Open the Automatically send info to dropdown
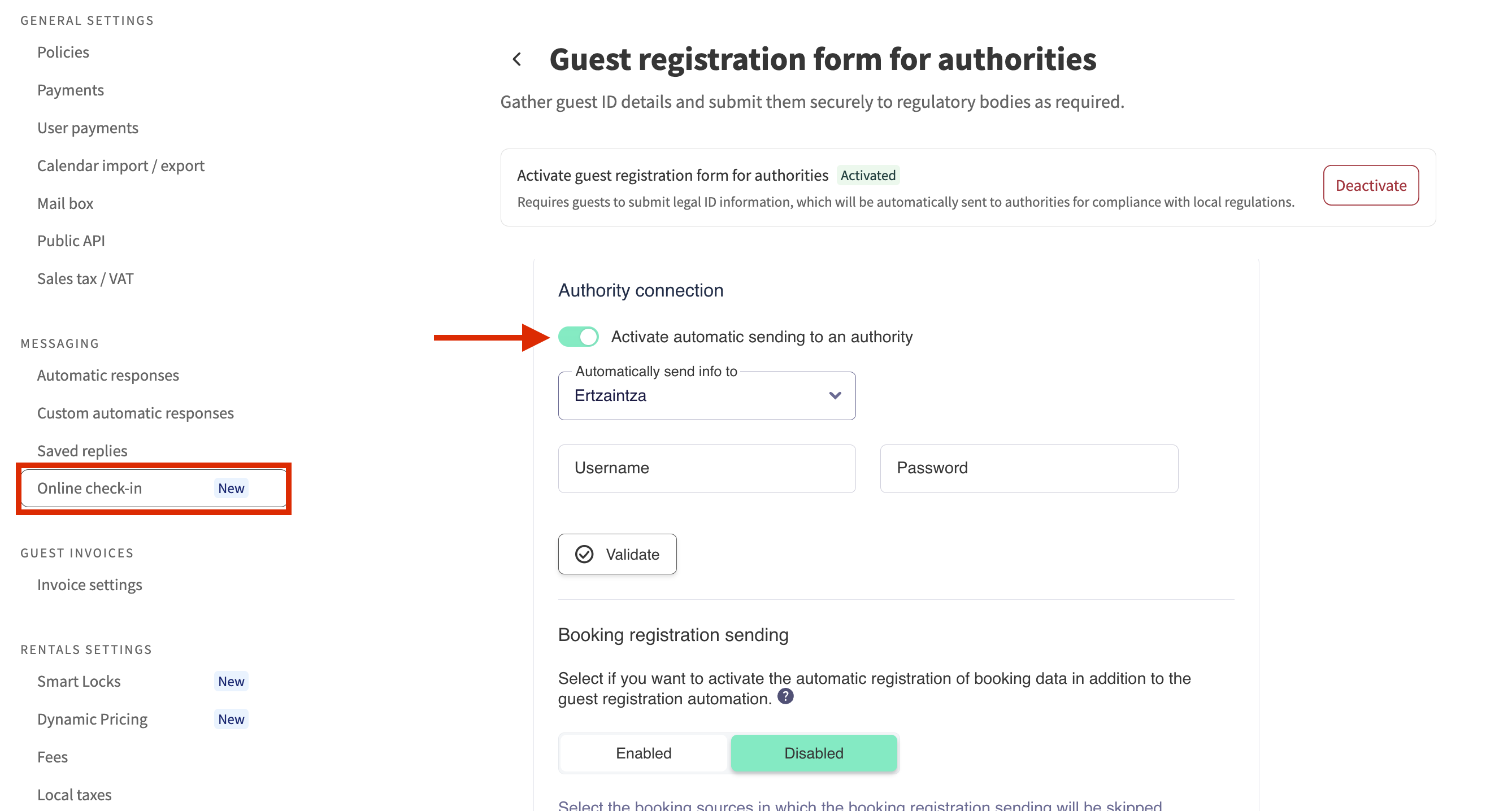The width and height of the screenshot is (1512, 811). pos(706,396)
